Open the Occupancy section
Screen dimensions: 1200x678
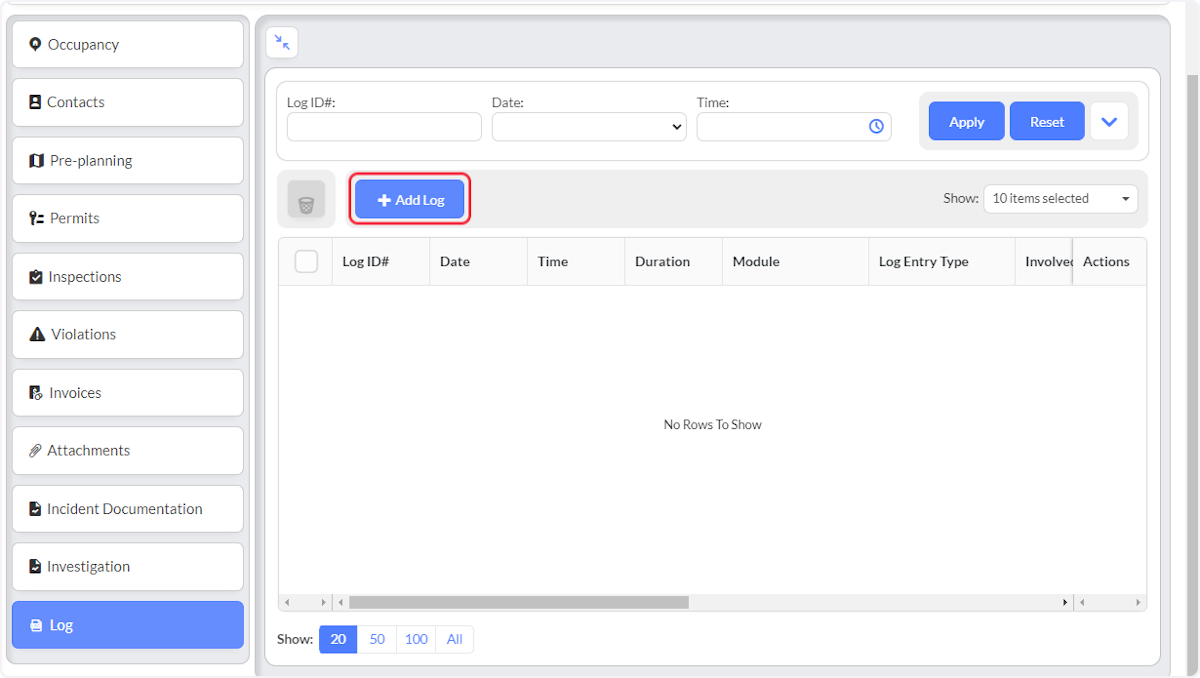click(x=128, y=44)
